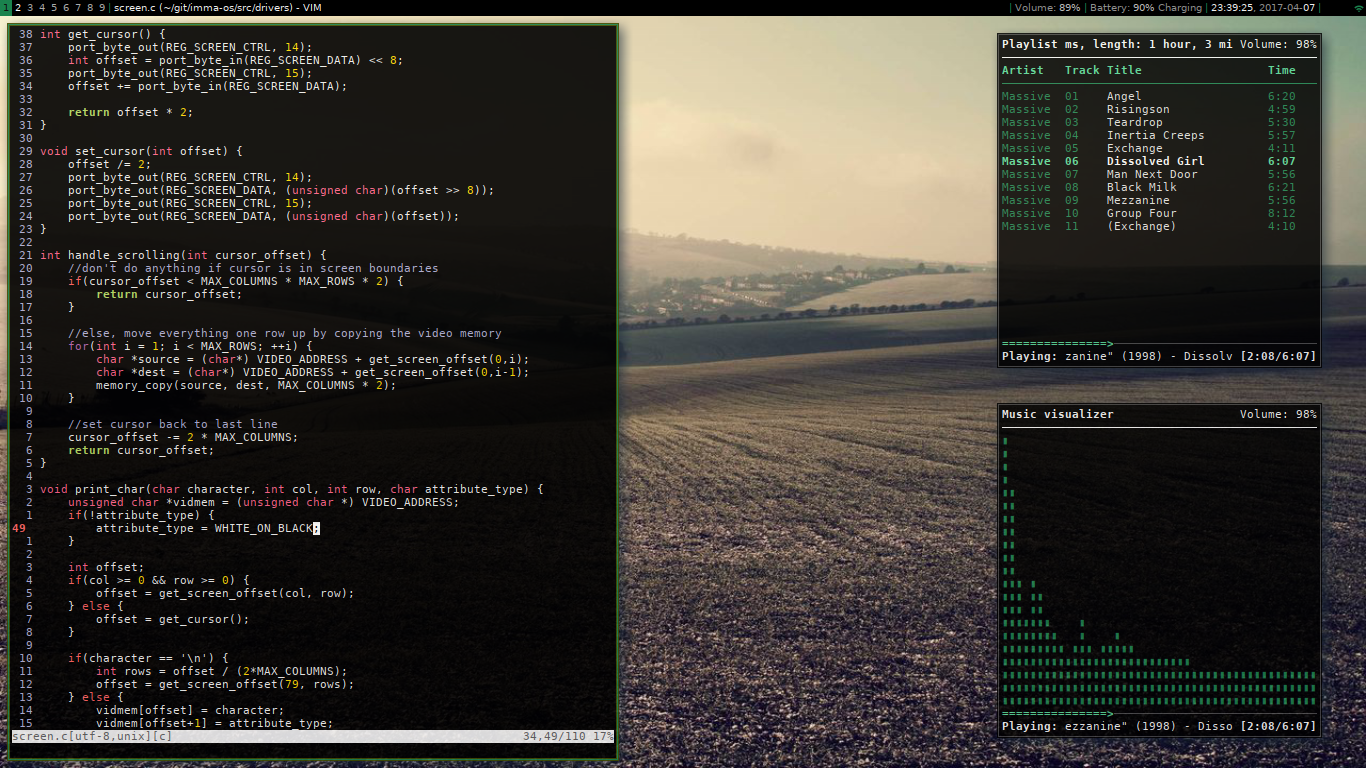Click the 34,49/110 cursor position in Vim

(x=554, y=736)
